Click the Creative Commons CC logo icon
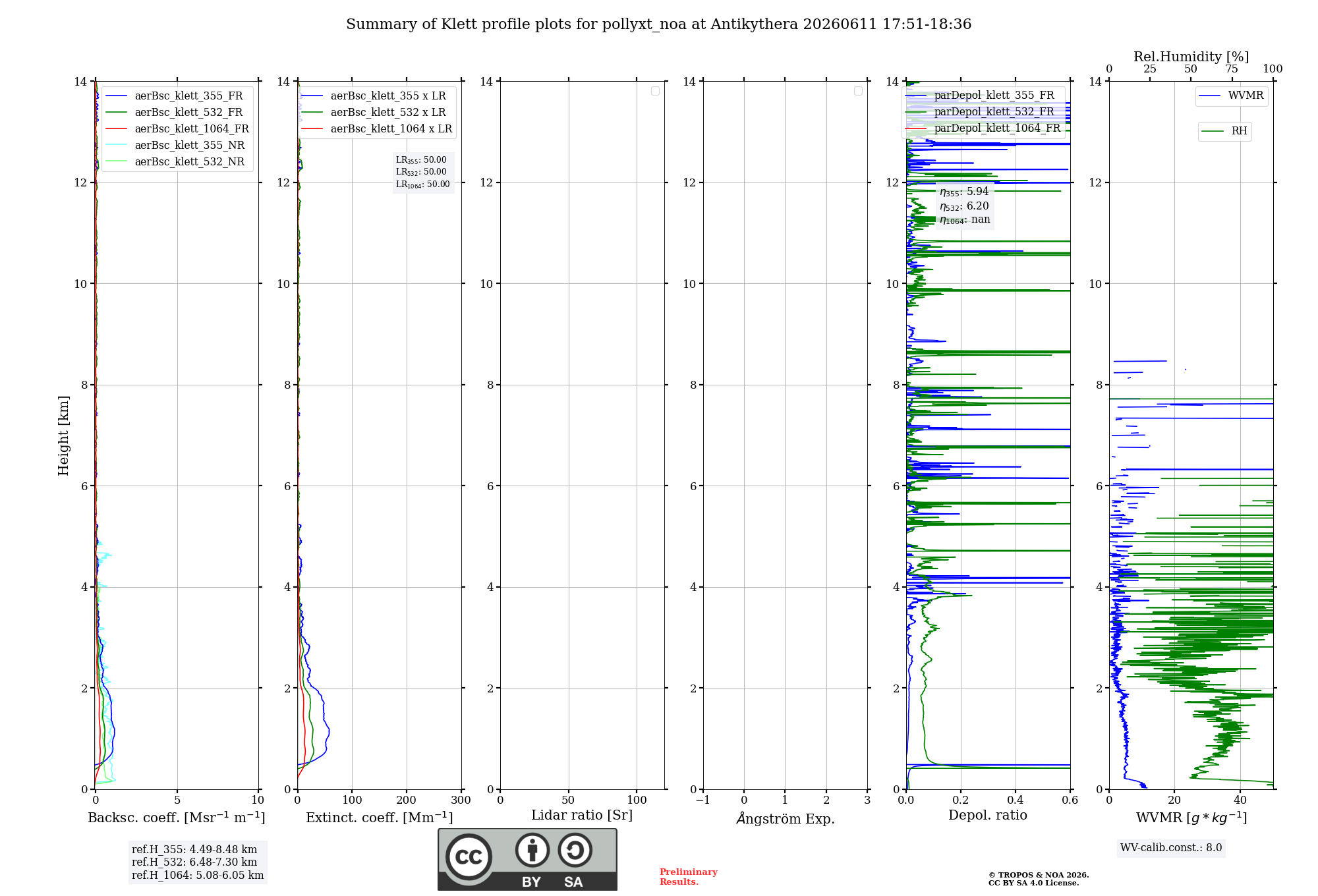Screen dimensions: 1318x896 469,856
